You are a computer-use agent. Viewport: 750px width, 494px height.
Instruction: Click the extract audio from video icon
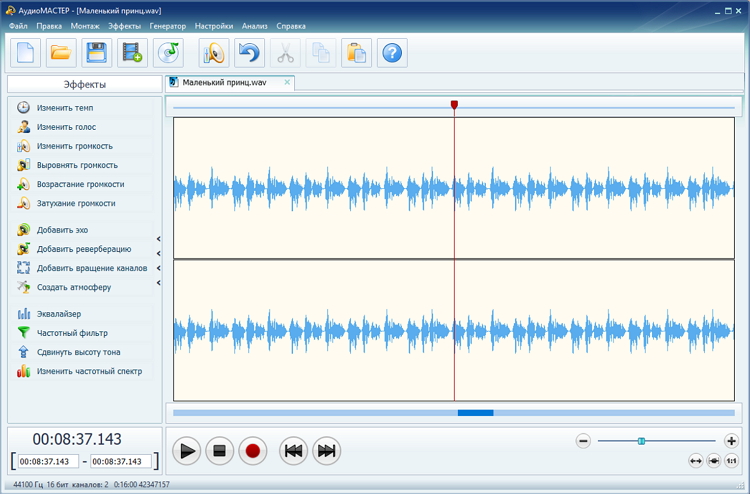coord(132,53)
